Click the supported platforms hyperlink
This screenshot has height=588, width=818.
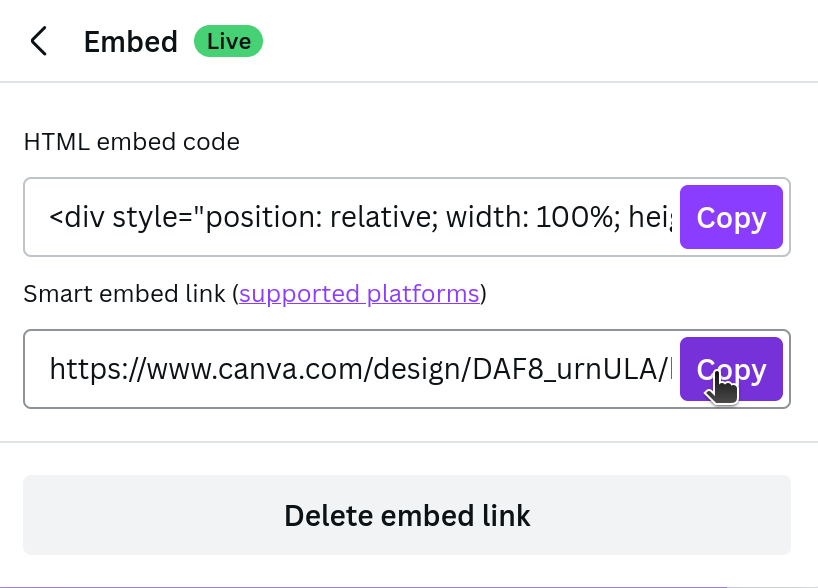pos(358,293)
